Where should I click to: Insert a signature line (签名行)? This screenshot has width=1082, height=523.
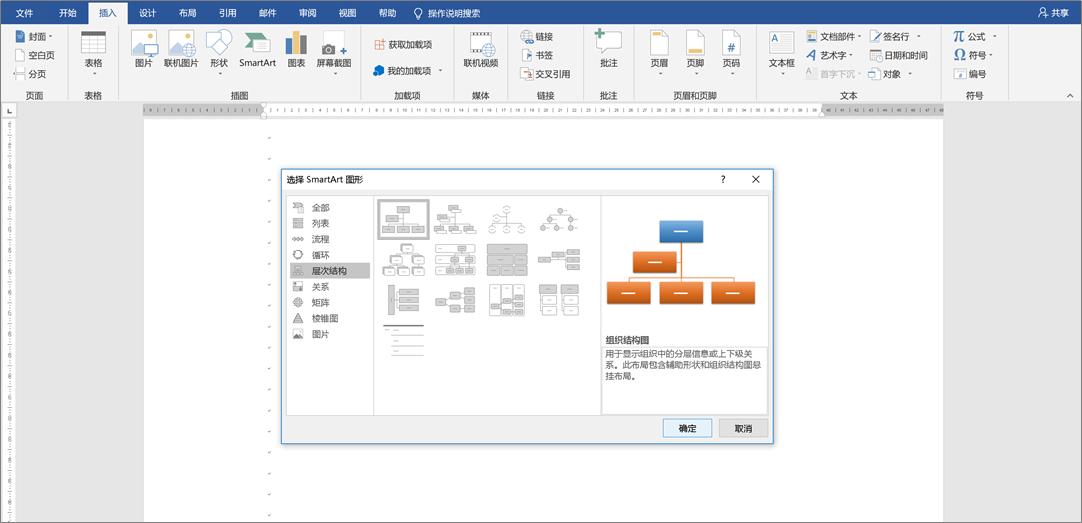[895, 37]
